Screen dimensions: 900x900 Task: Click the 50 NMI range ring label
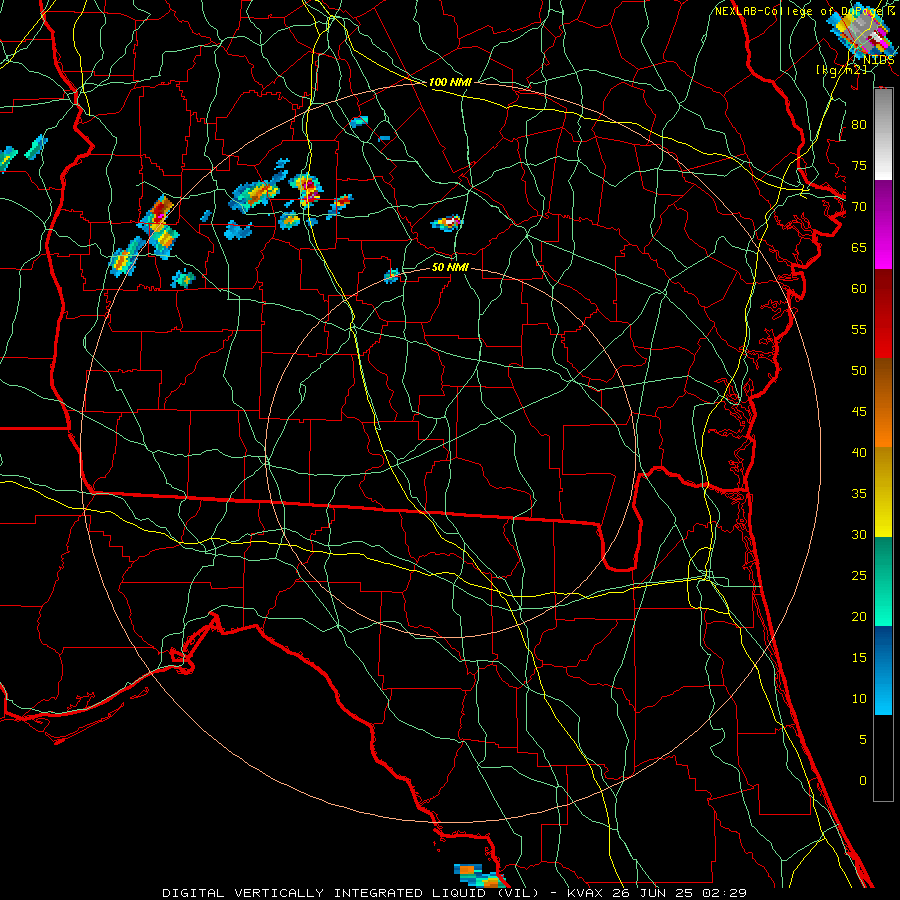pyautogui.click(x=450, y=267)
